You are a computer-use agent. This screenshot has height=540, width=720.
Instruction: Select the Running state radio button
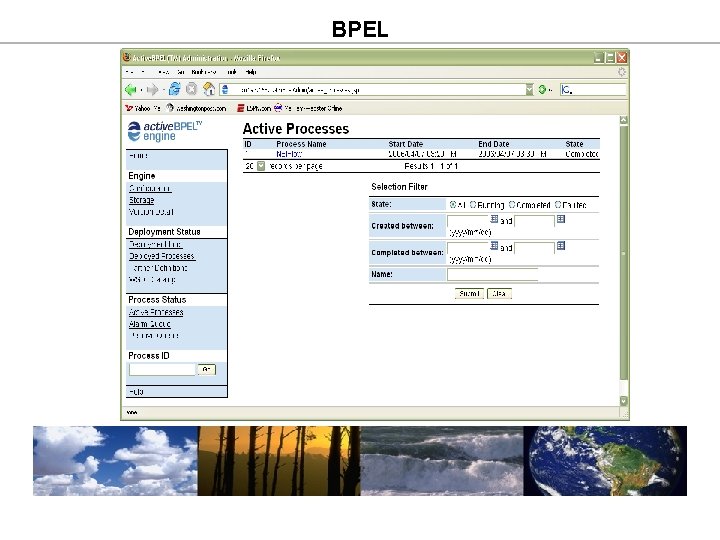(472, 204)
